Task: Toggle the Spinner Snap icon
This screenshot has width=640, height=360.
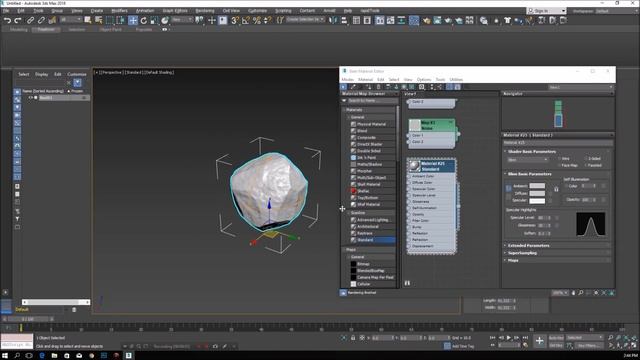Action: 267,20
